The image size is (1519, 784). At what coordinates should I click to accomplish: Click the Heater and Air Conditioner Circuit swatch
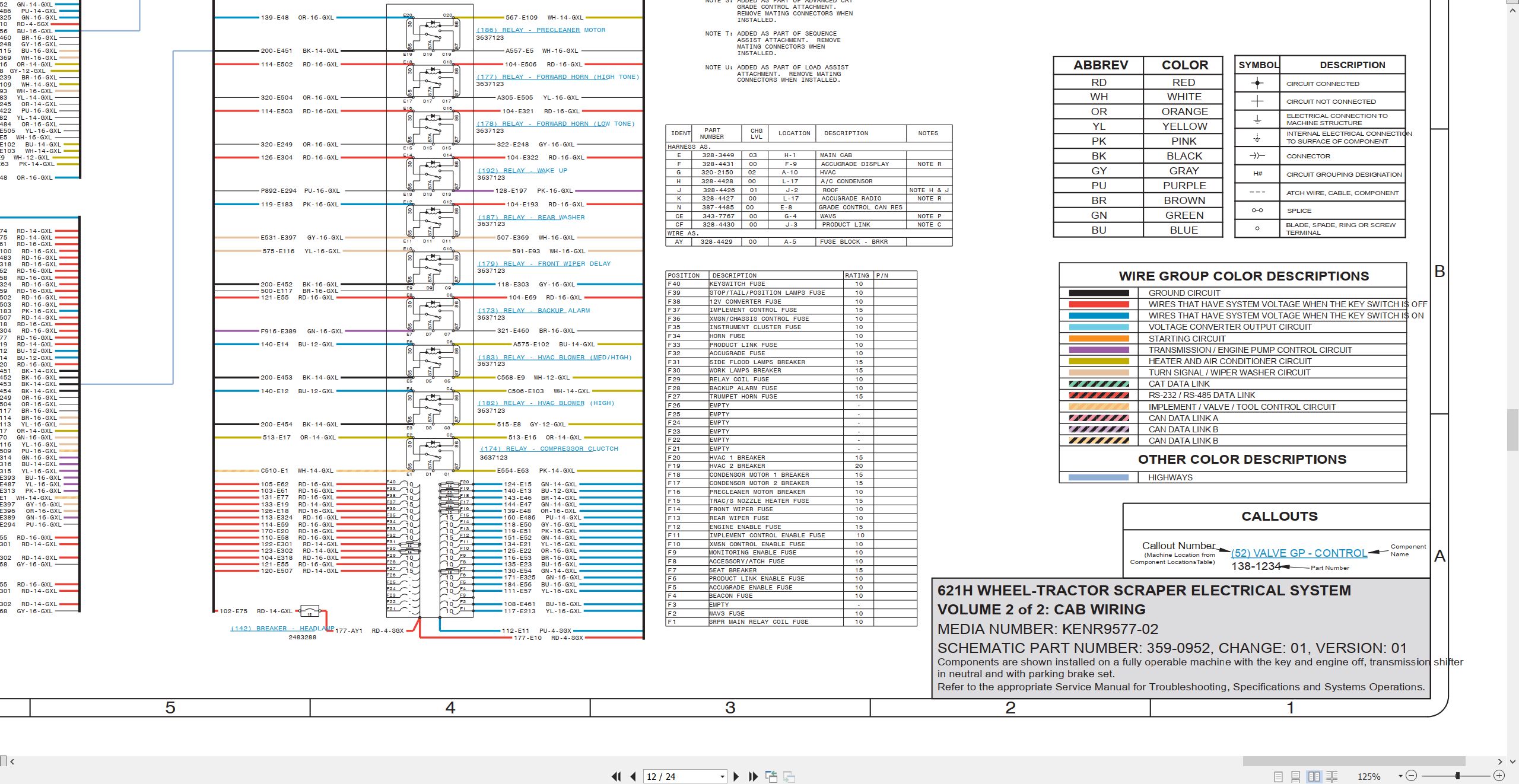[x=1099, y=361]
